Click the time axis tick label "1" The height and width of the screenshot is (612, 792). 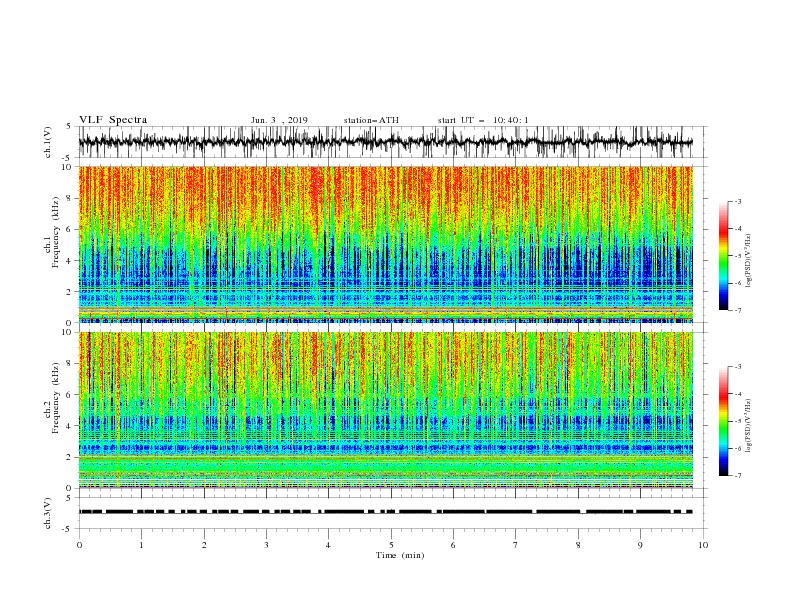pyautogui.click(x=141, y=545)
